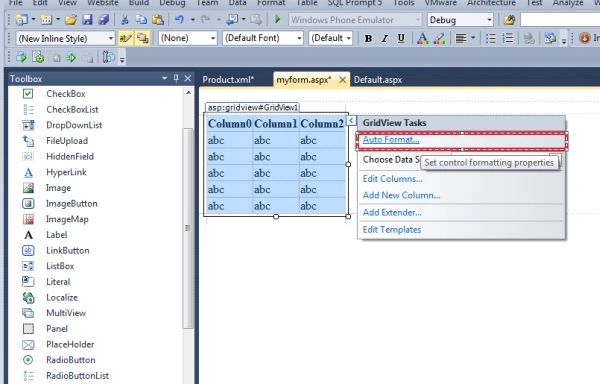Open the Windows Phone Emulator dropdown
The width and height of the screenshot is (600, 384).
pos(417,20)
